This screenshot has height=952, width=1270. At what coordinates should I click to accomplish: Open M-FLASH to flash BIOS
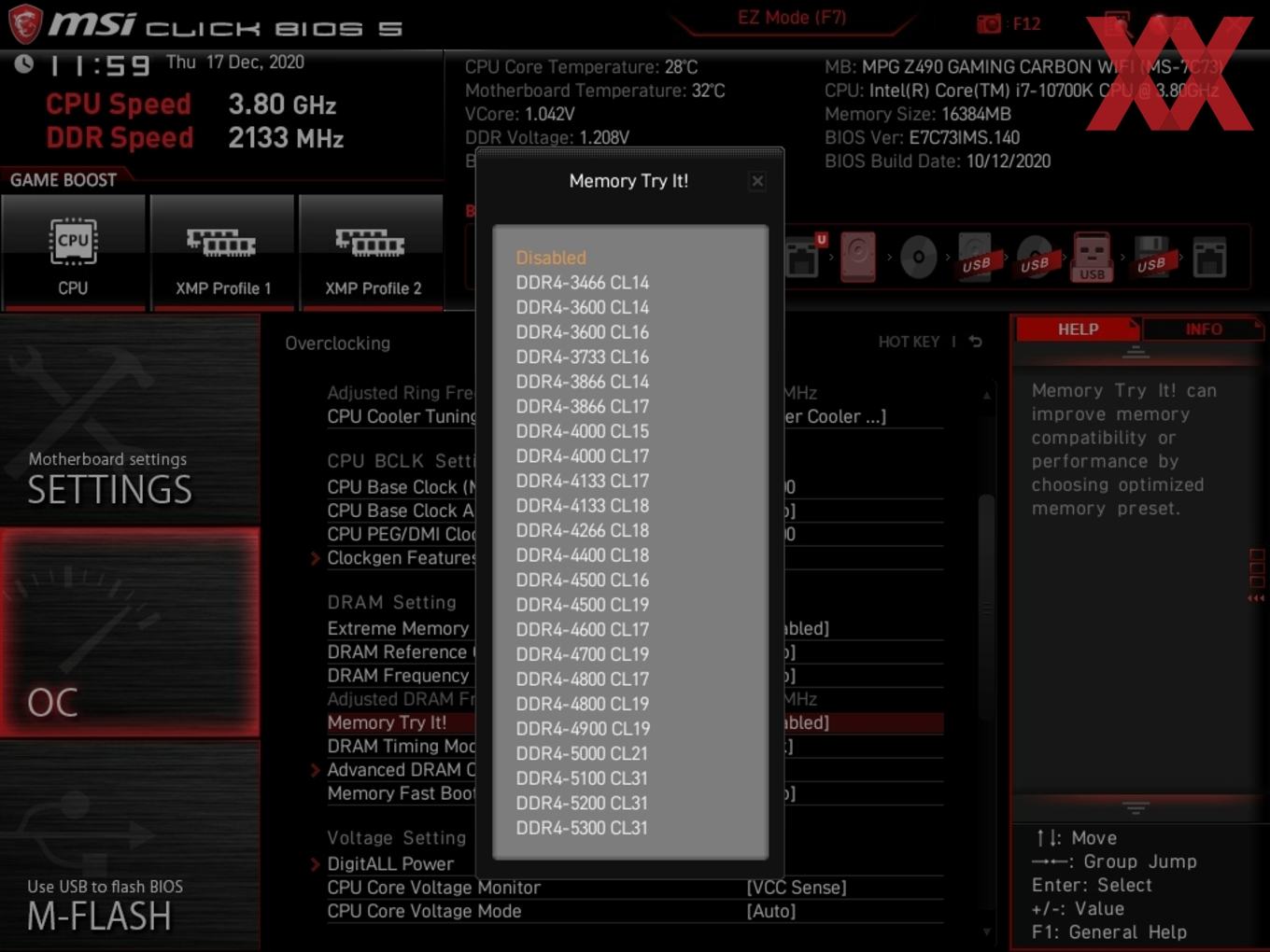click(x=130, y=847)
